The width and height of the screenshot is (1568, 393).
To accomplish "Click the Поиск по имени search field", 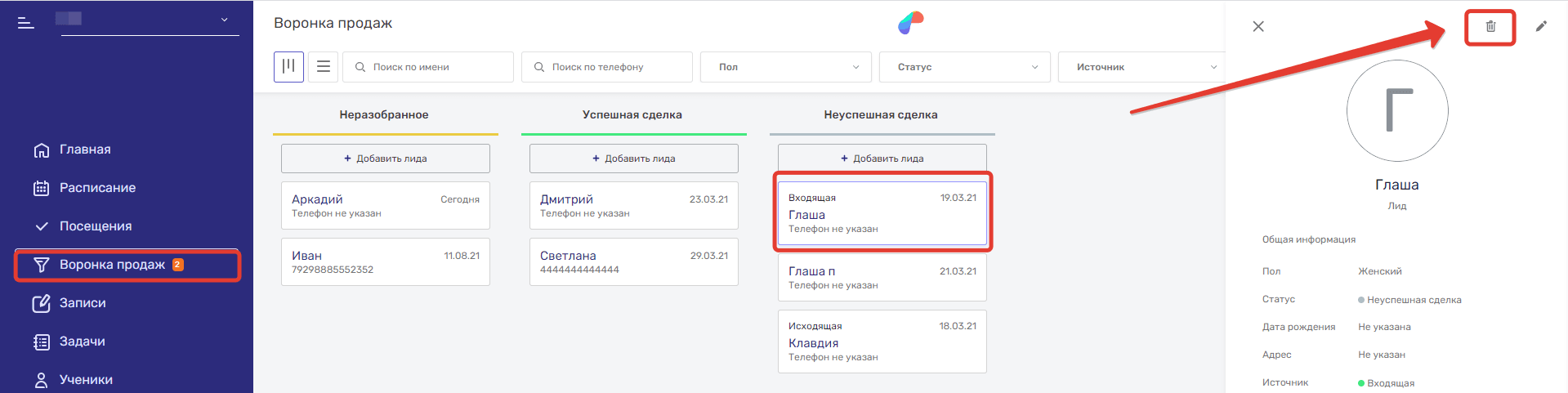I will tap(437, 67).
